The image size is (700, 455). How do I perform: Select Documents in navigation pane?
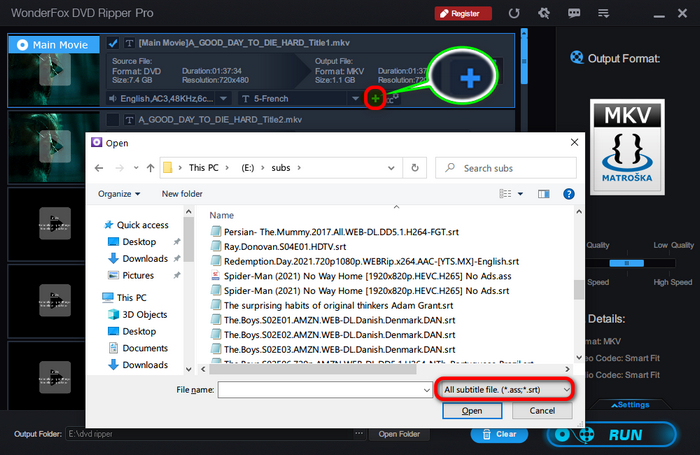point(145,348)
